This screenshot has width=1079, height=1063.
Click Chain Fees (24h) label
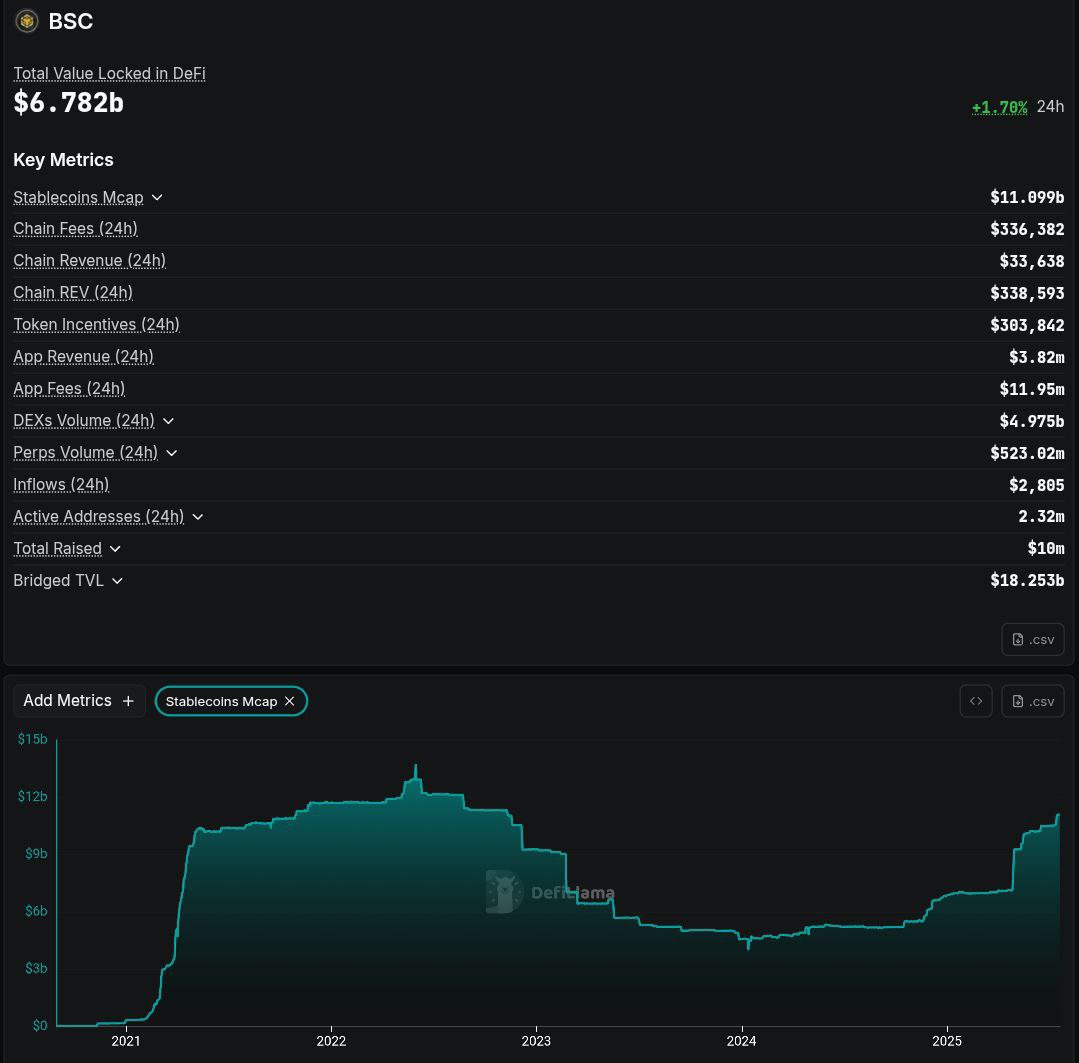pyautogui.click(x=76, y=228)
